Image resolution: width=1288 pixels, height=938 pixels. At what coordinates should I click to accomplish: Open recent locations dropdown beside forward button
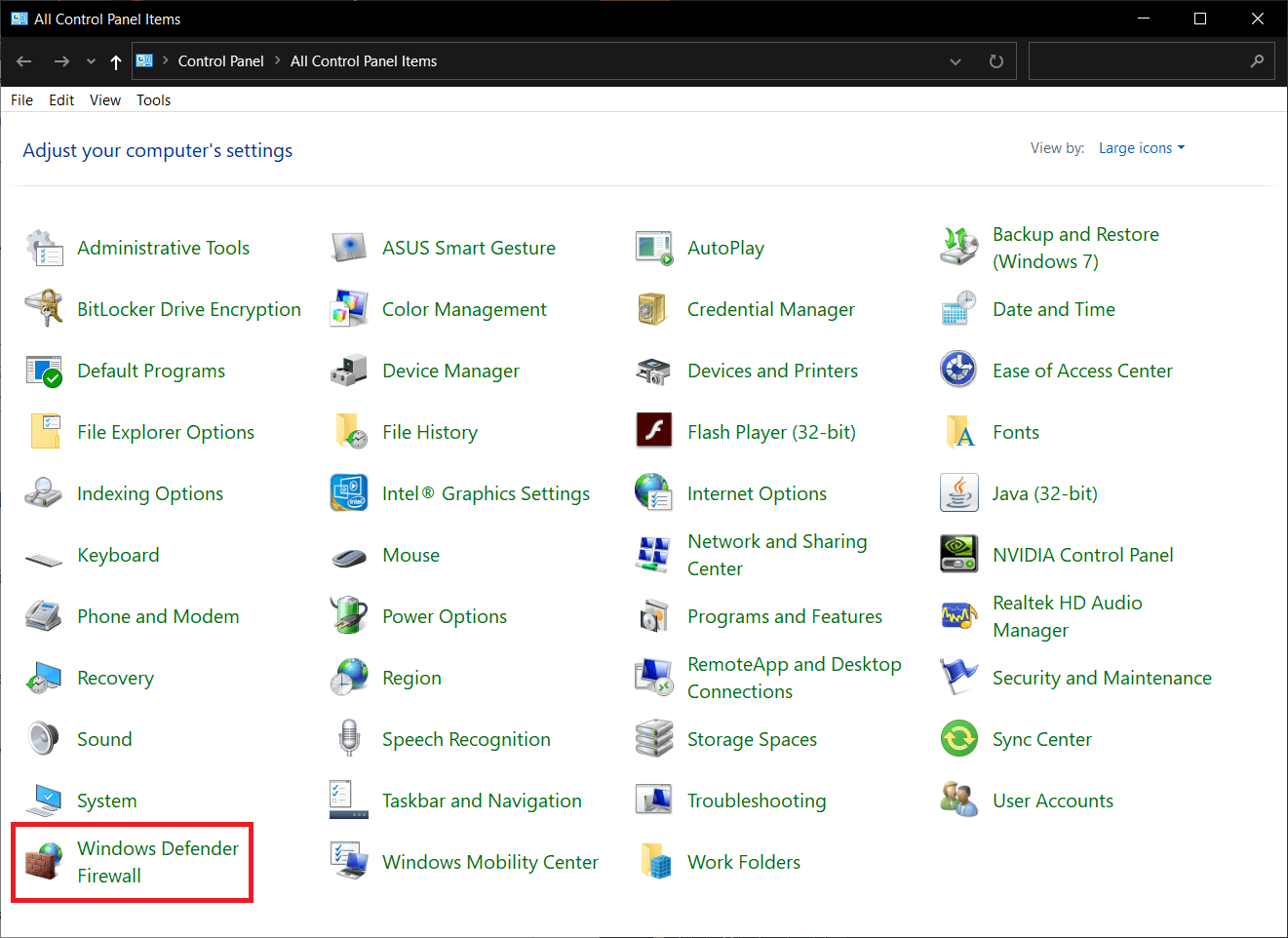[90, 60]
